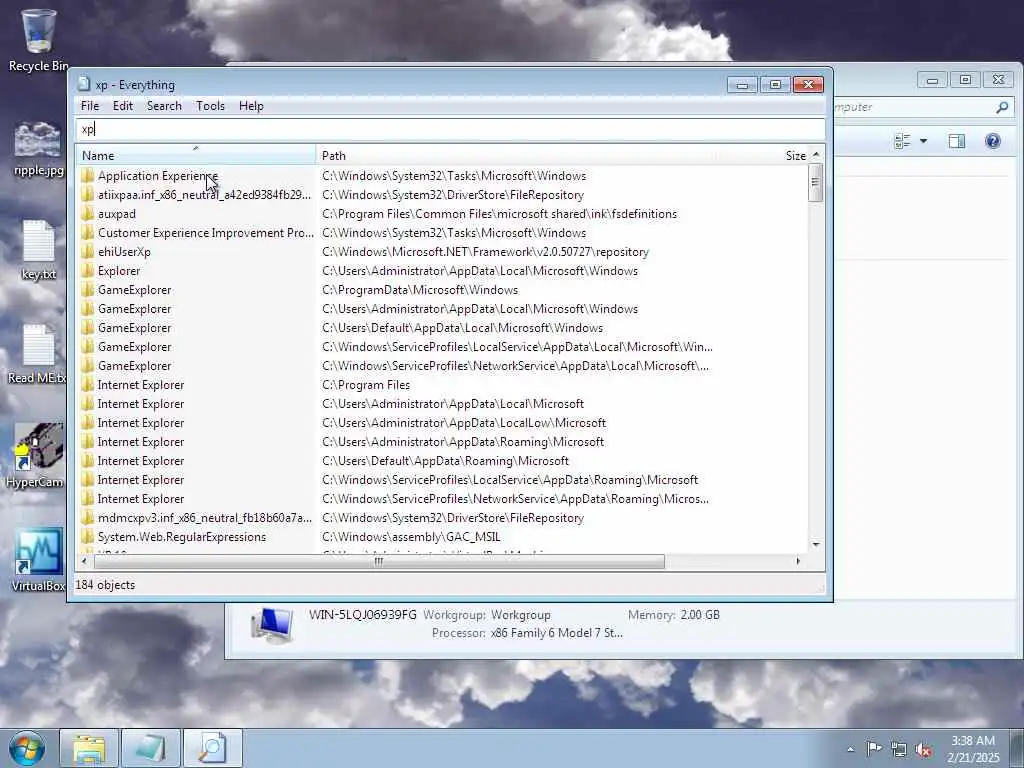
Task: Select the Read ME.txt desktop icon
Action: pos(37,355)
